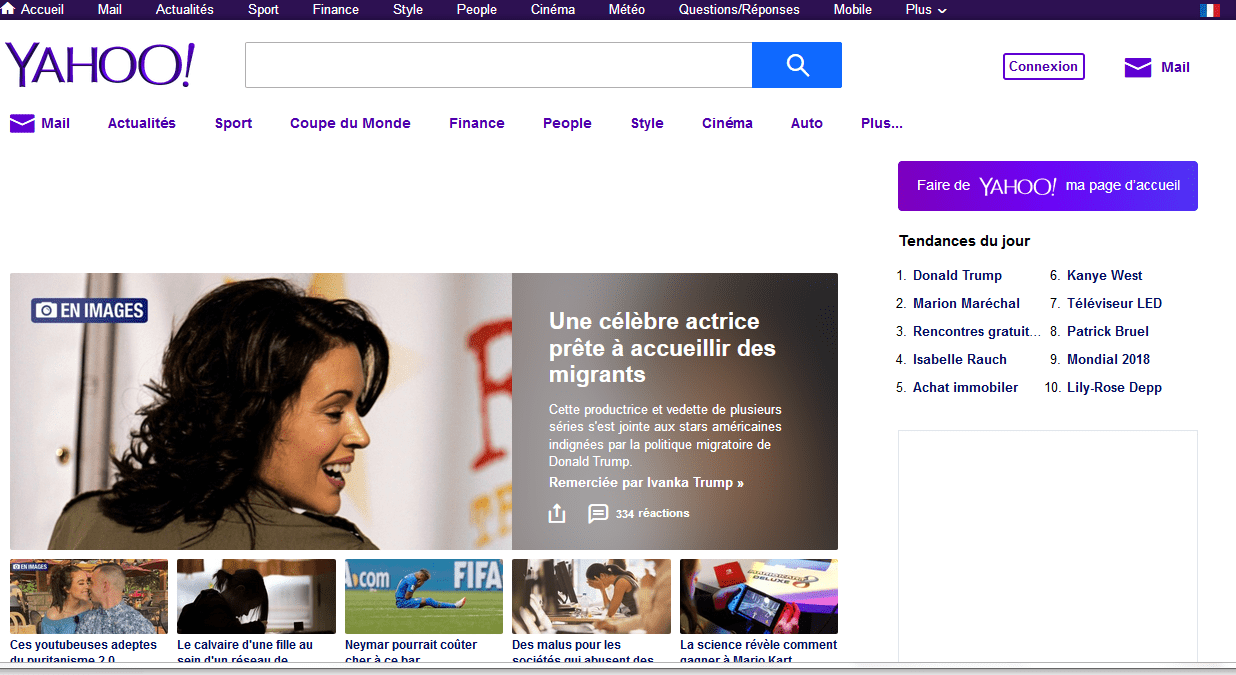Open the Mario Kart science thumbnail
Viewport: 1236px width, 675px height.
[x=759, y=596]
